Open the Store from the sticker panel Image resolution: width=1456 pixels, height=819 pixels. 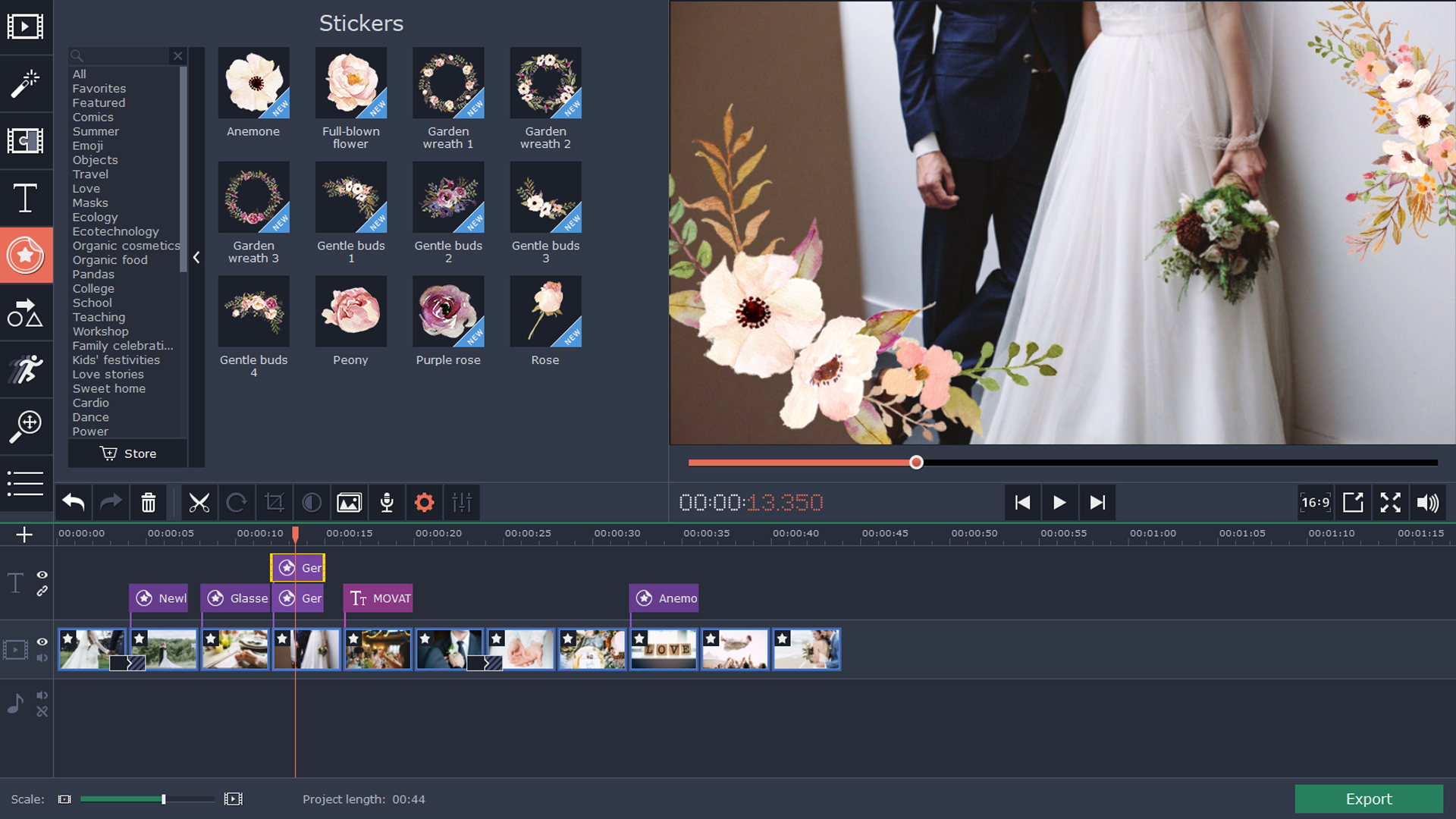pos(127,453)
